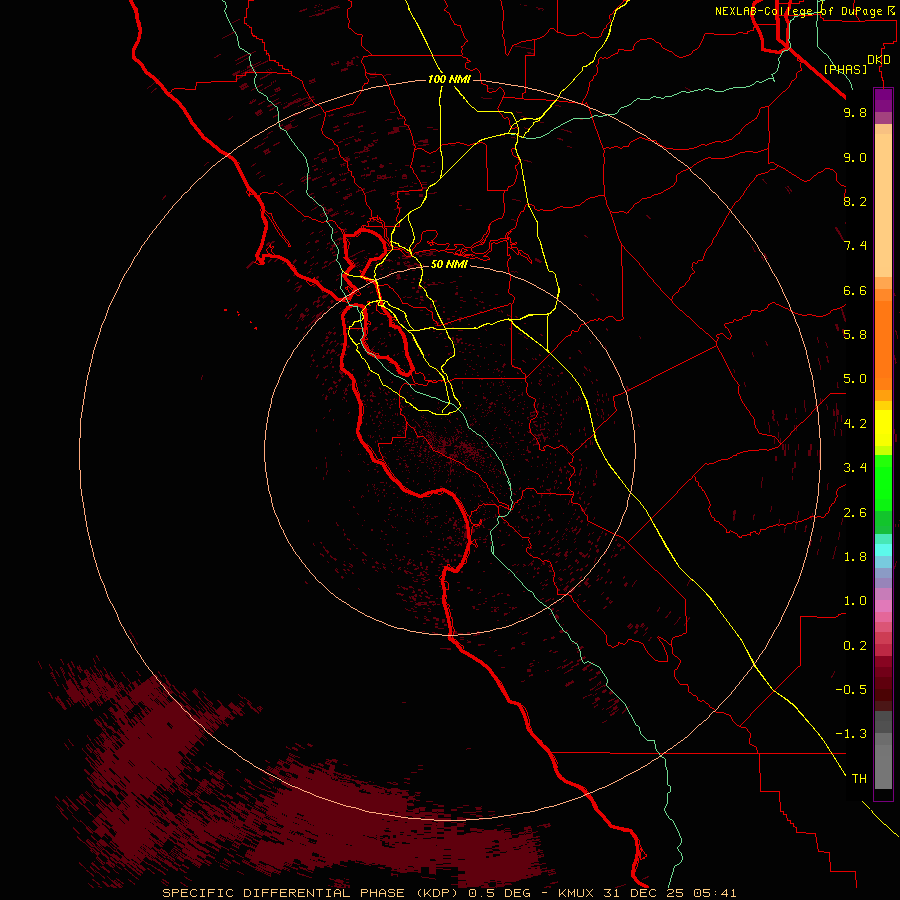Select the 9.8 scale value
Viewport: 900px width, 900px height.
click(x=855, y=112)
